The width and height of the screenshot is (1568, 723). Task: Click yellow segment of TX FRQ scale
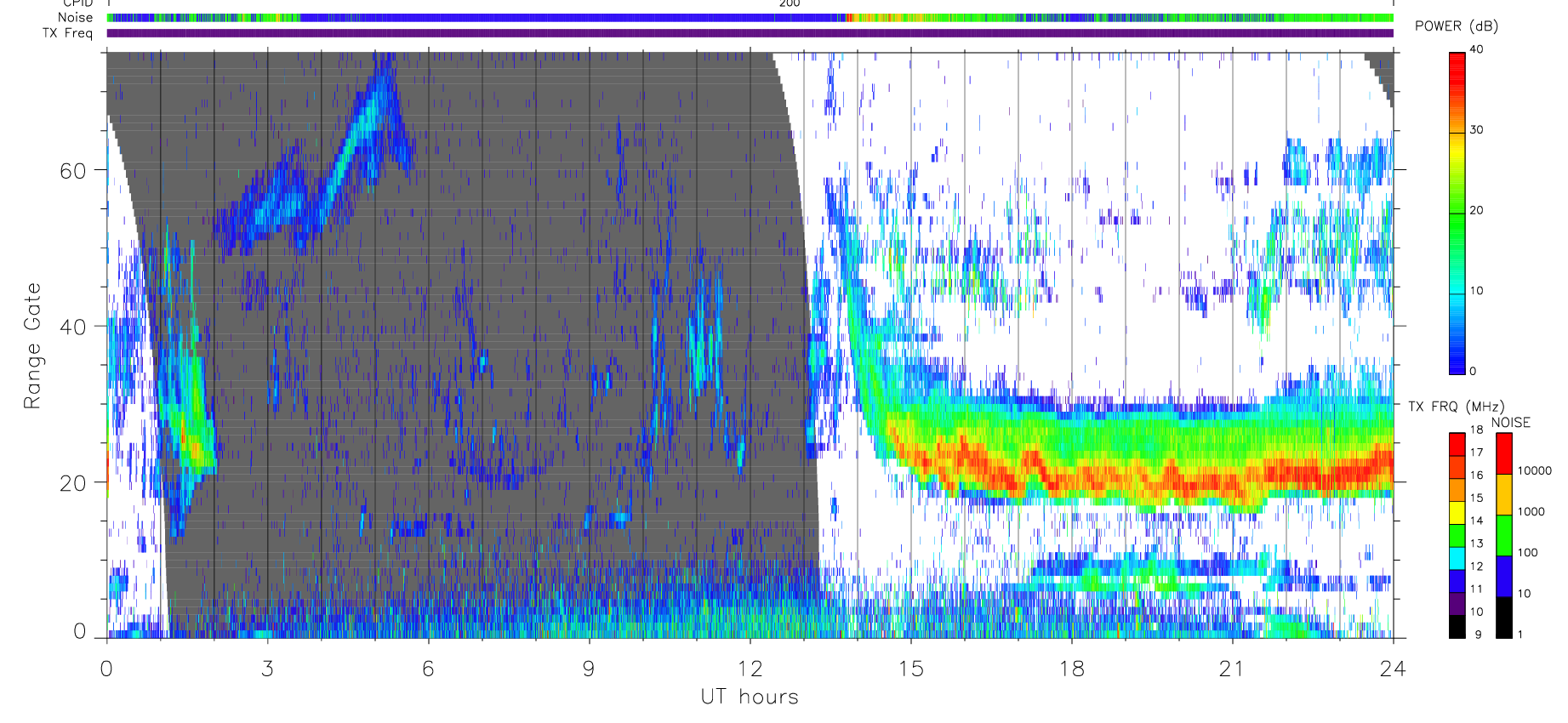click(x=1457, y=513)
